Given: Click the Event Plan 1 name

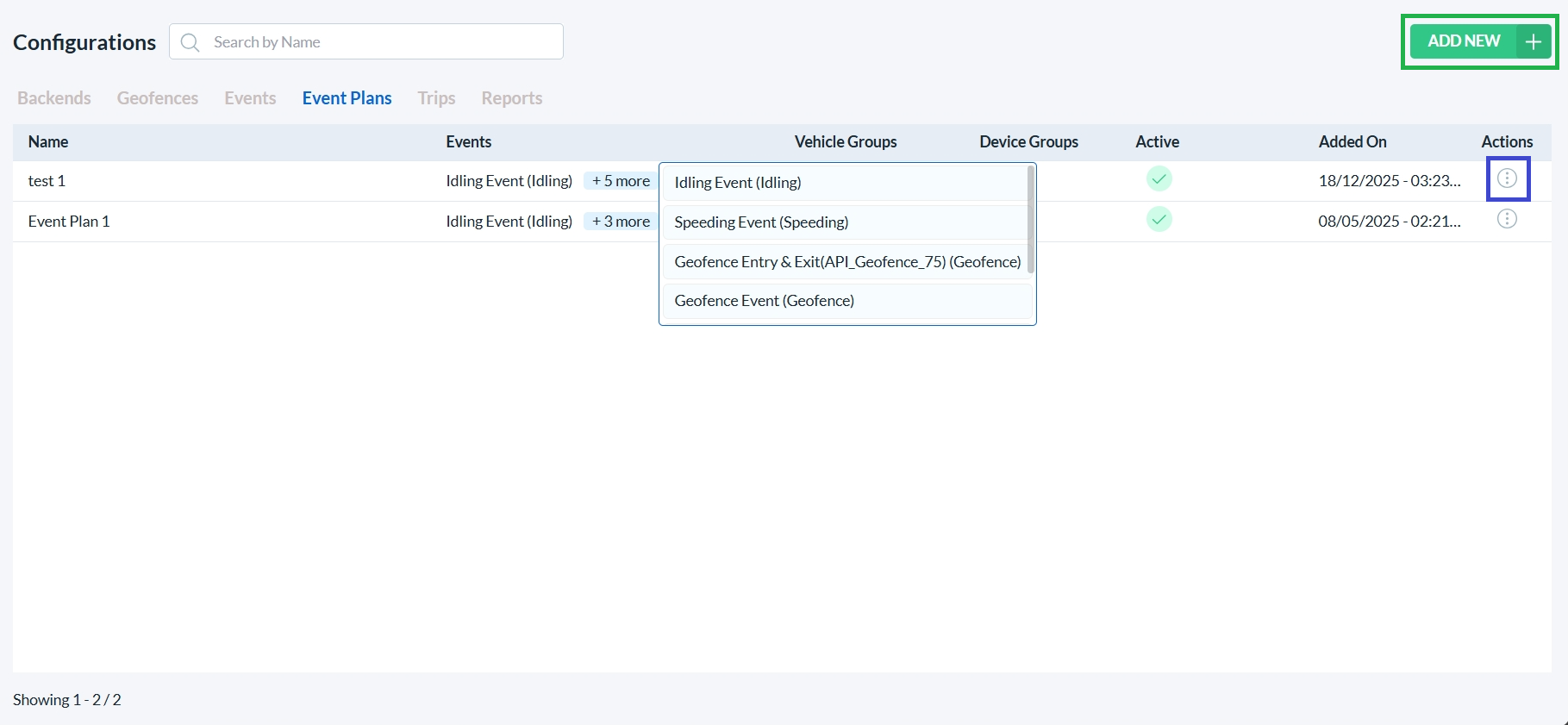Looking at the screenshot, I should coord(69,222).
